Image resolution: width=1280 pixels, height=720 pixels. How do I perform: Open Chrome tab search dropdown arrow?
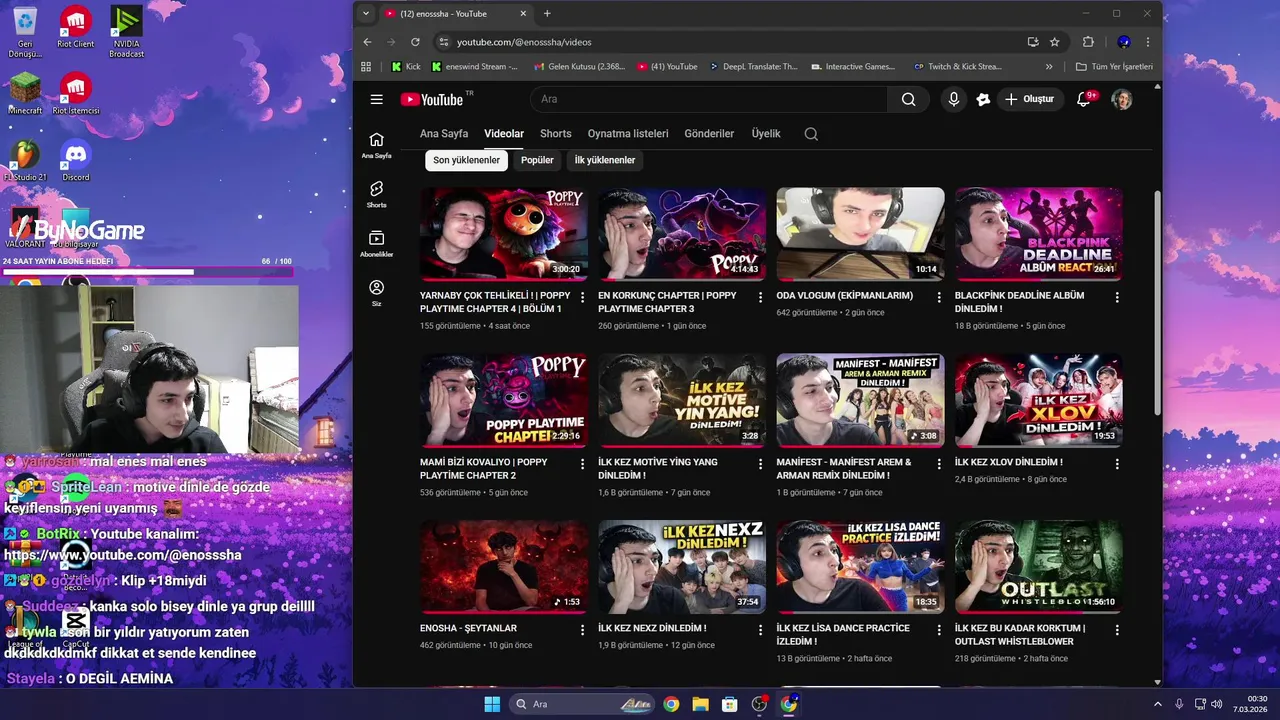point(366,13)
